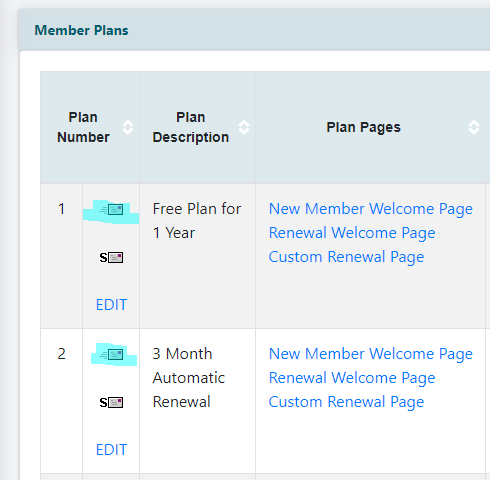Open plan 2 Custom Renewal Page link
Image resolution: width=490 pixels, height=480 pixels.
pyautogui.click(x=346, y=402)
